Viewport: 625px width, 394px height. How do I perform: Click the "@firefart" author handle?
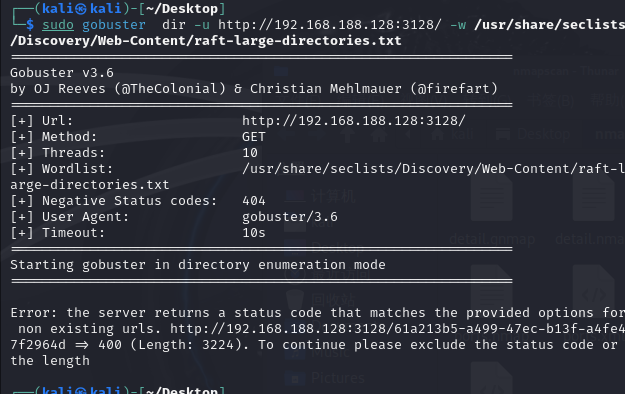[x=454, y=89]
